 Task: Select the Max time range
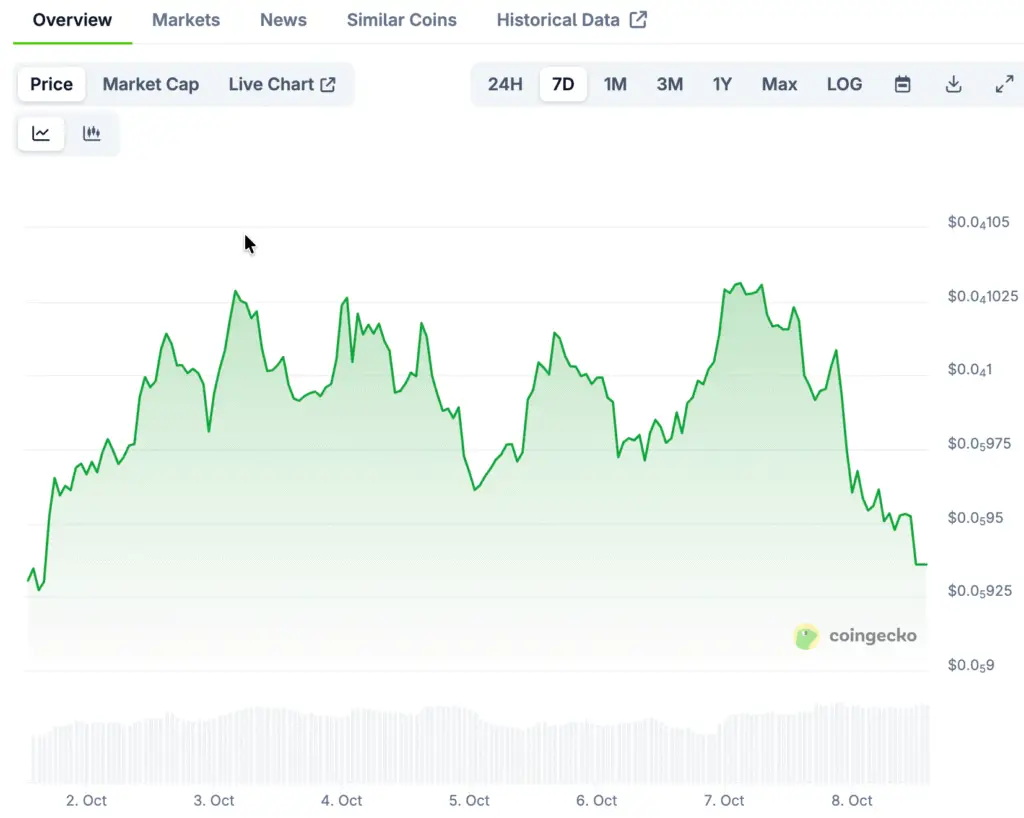[779, 85]
